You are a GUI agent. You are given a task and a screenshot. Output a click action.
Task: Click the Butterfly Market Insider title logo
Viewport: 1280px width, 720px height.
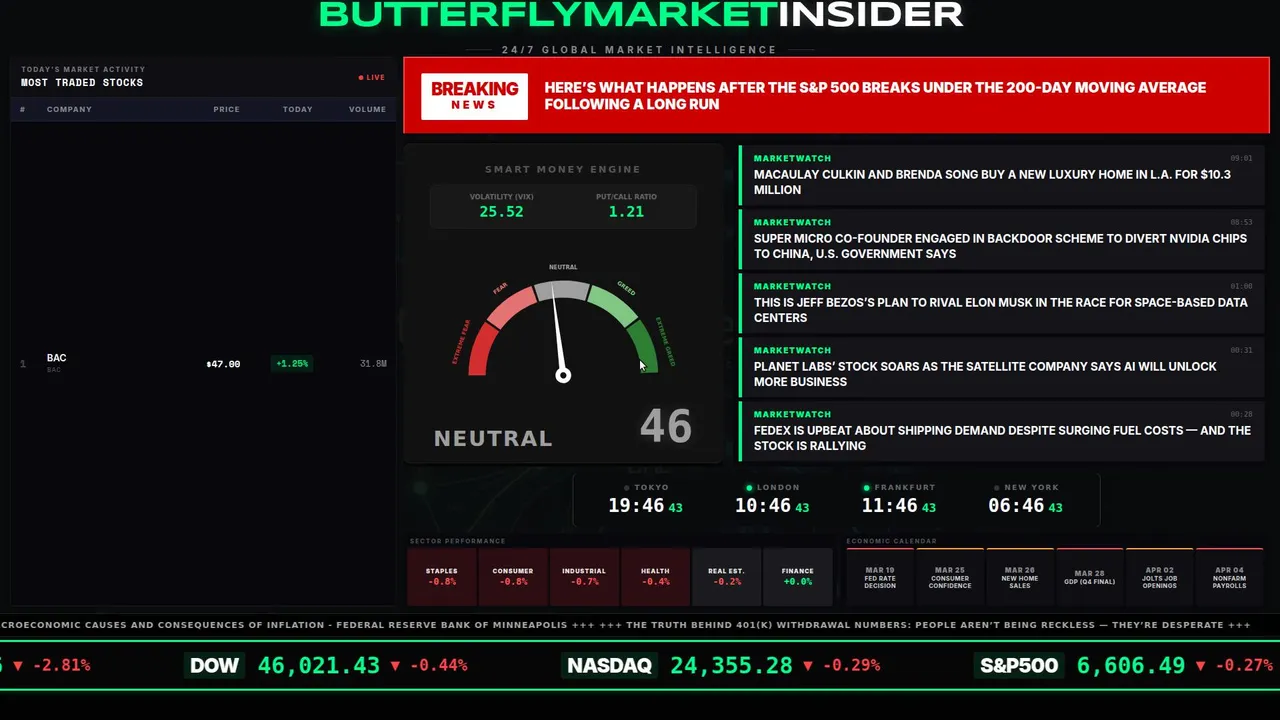tap(640, 14)
